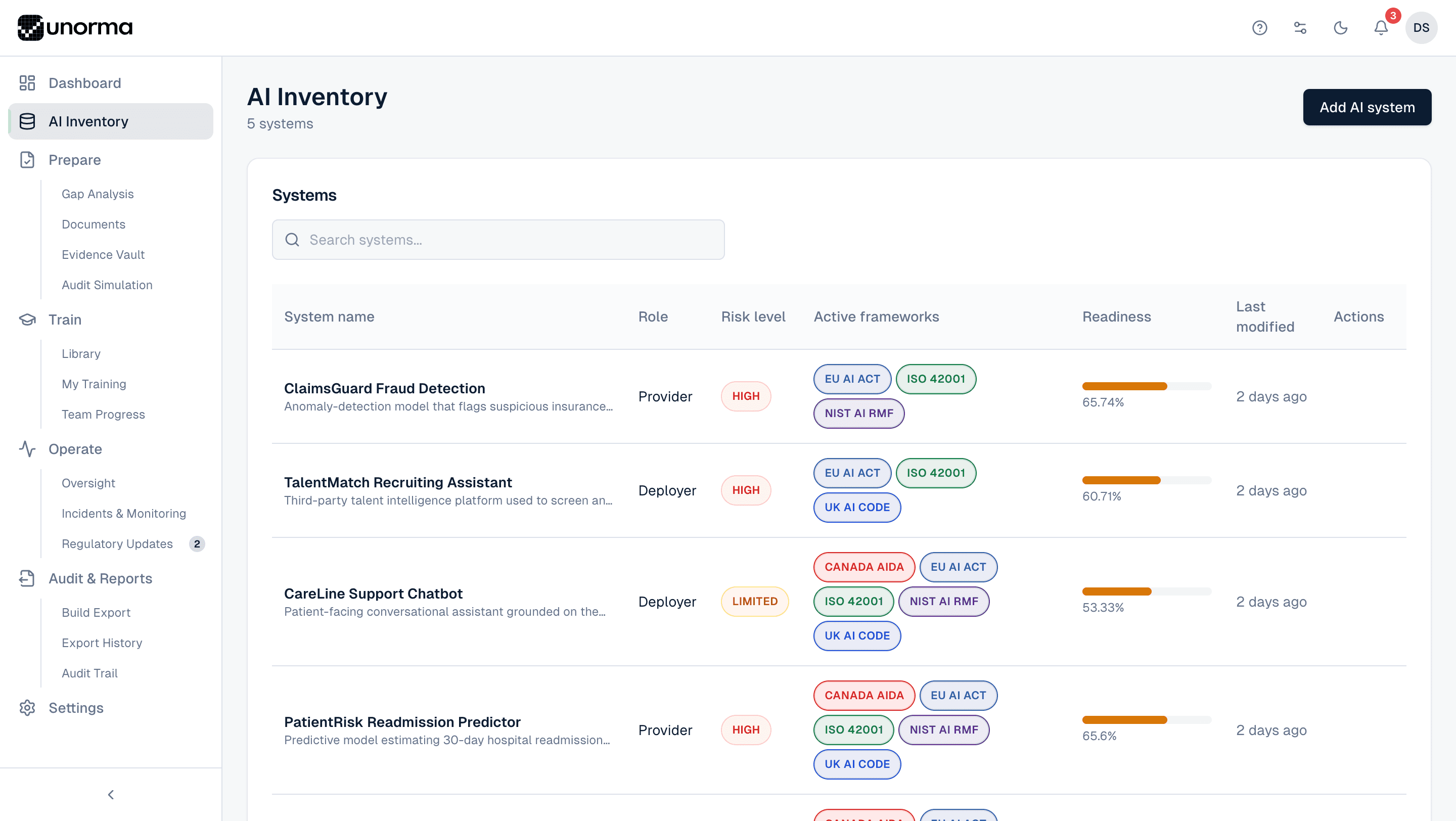1456x821 pixels.
Task: Open Documents page
Action: click(x=93, y=224)
